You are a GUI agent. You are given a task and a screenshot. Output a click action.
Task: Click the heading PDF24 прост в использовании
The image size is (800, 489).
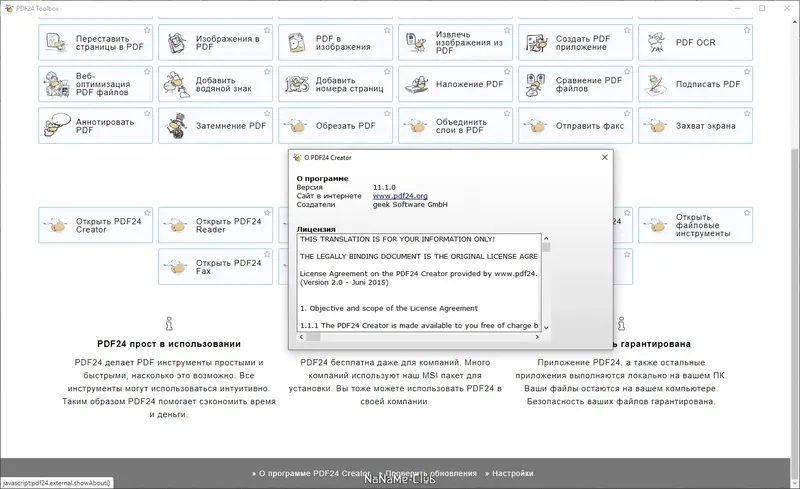coord(169,344)
